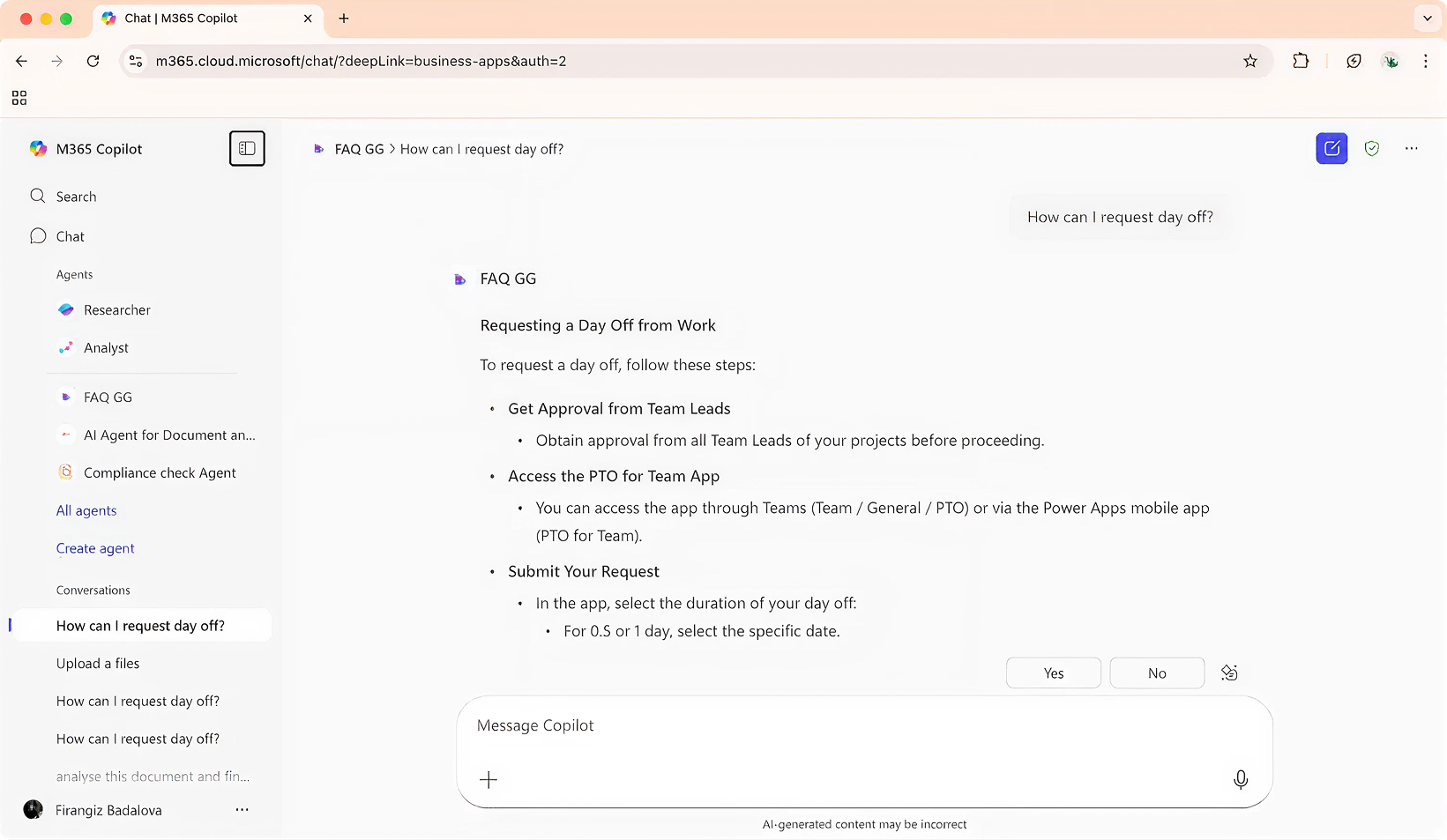Close the Chat | M365 Copilot tab

[x=308, y=19]
